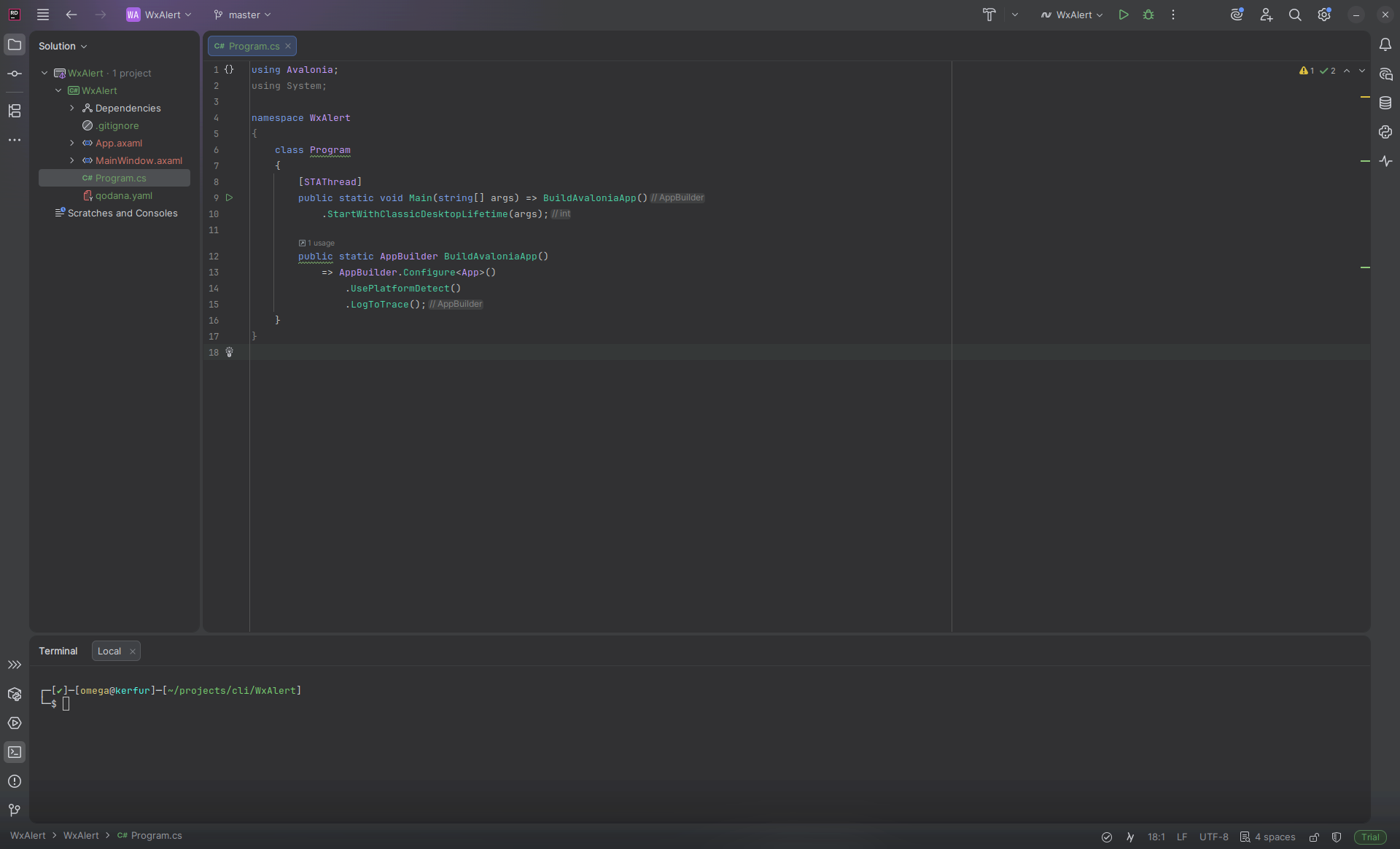Open the Database tool window

point(1385,103)
